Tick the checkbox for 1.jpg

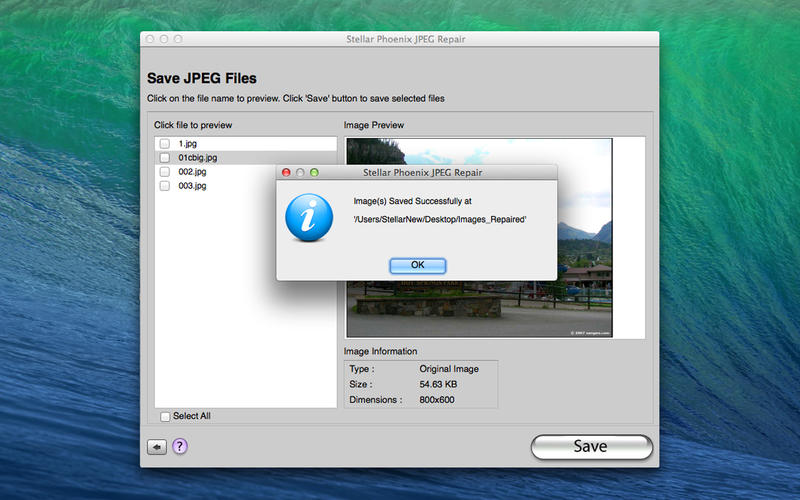click(164, 144)
